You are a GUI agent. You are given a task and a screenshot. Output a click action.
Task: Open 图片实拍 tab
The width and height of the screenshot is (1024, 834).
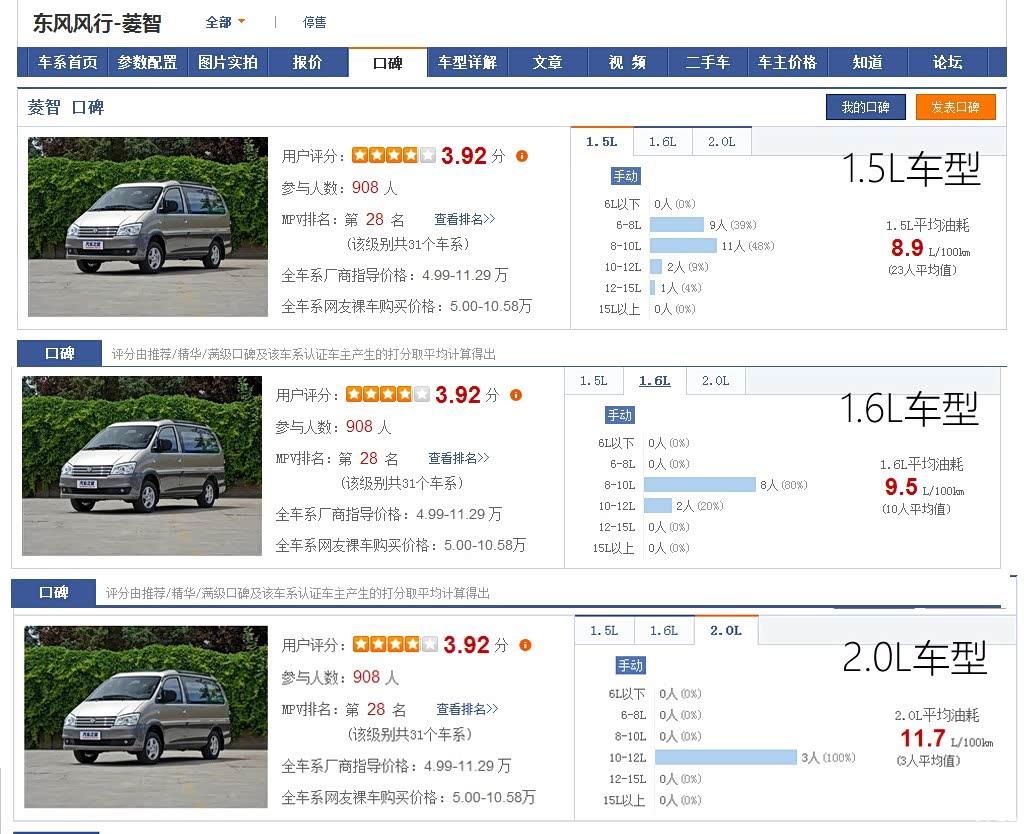coord(228,63)
